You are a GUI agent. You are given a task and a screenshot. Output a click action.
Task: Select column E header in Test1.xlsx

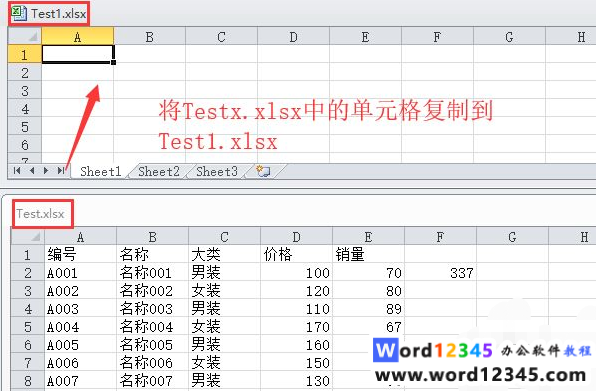tap(365, 37)
